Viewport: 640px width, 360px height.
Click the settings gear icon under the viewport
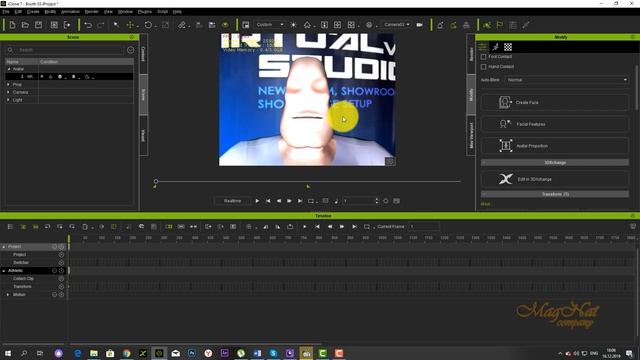click(386, 201)
